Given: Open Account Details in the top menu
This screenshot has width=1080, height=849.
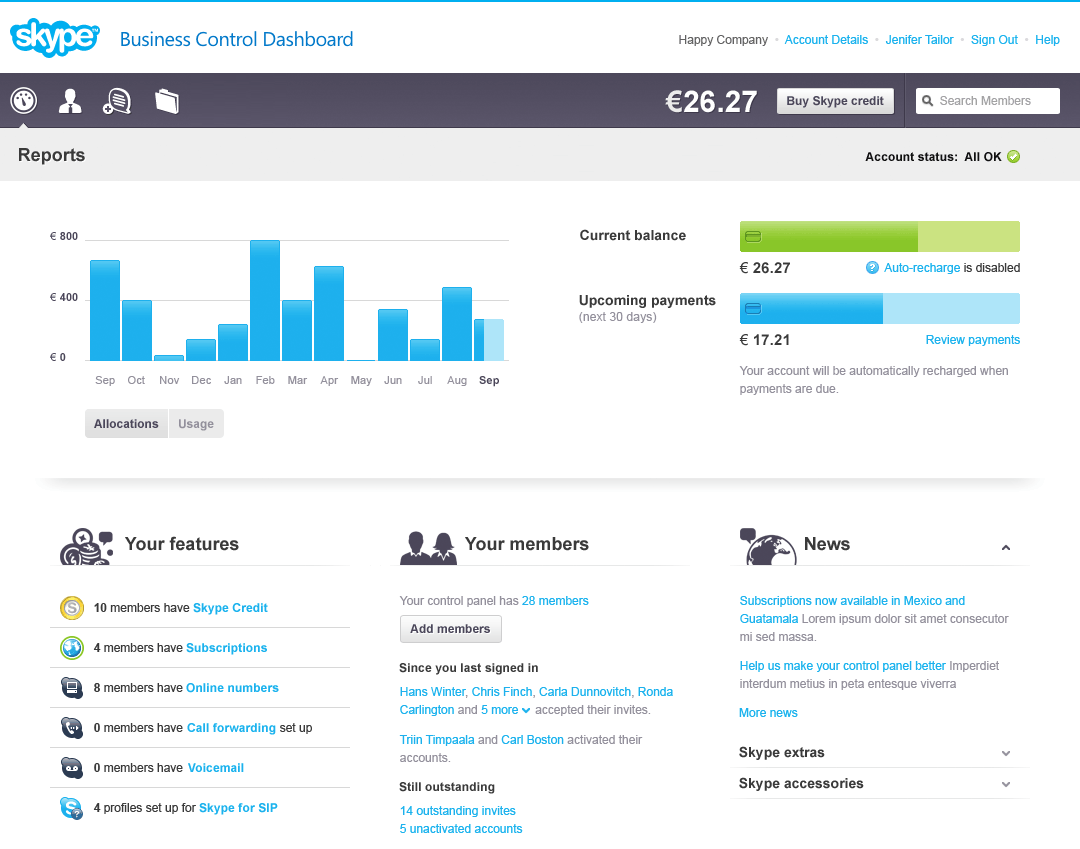Looking at the screenshot, I should tap(826, 40).
